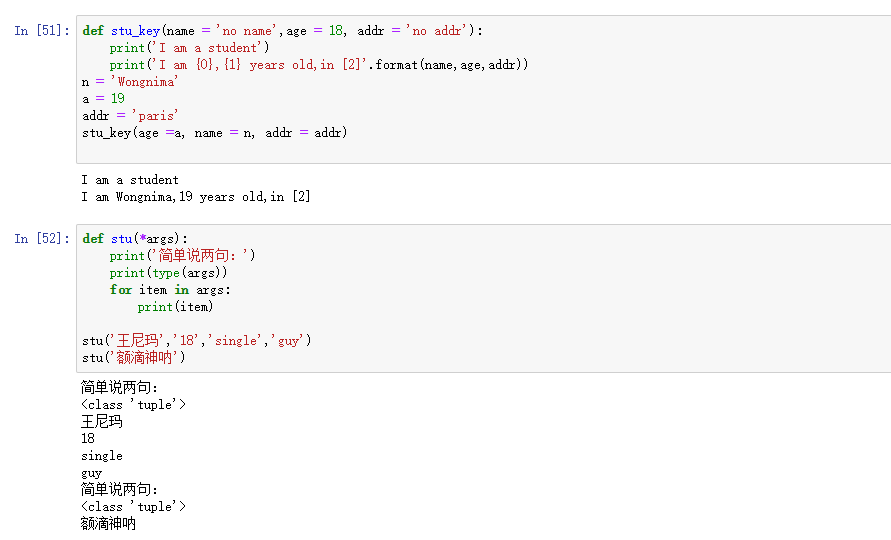Click the stu_key(age =a, ...) call line
The image size is (891, 540).
[x=214, y=133]
